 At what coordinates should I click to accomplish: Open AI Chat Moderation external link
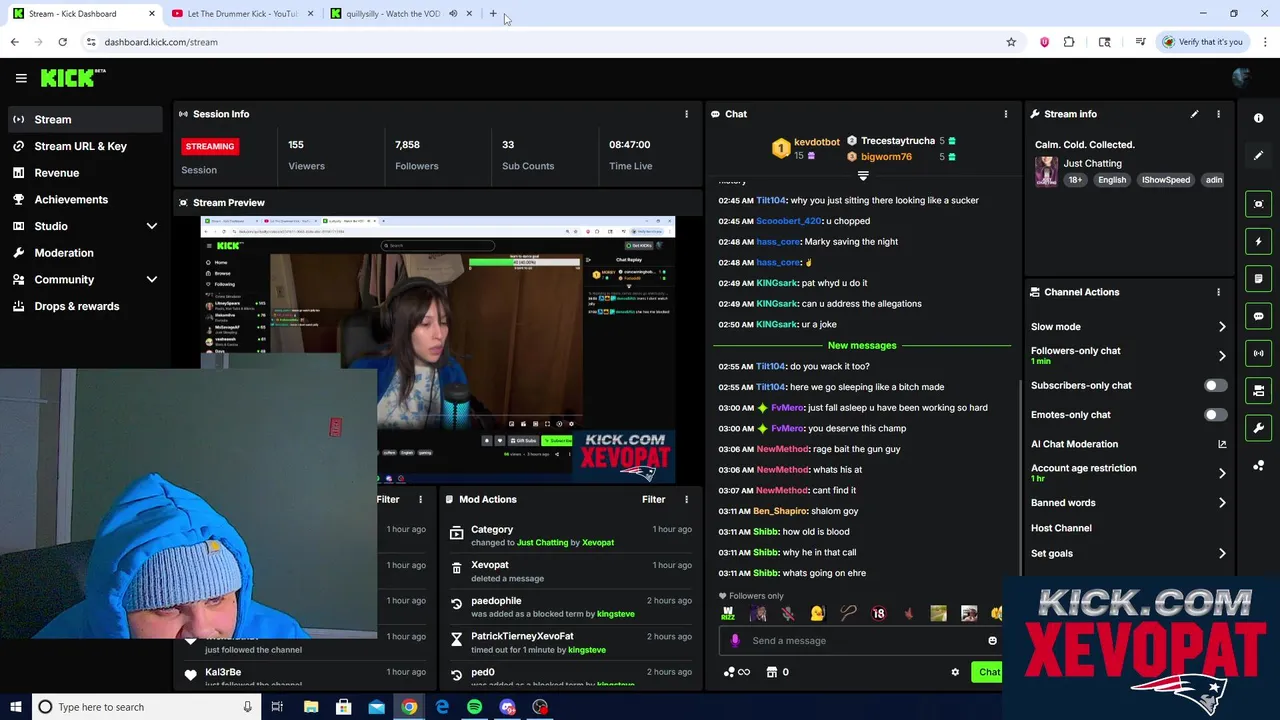coord(1222,444)
